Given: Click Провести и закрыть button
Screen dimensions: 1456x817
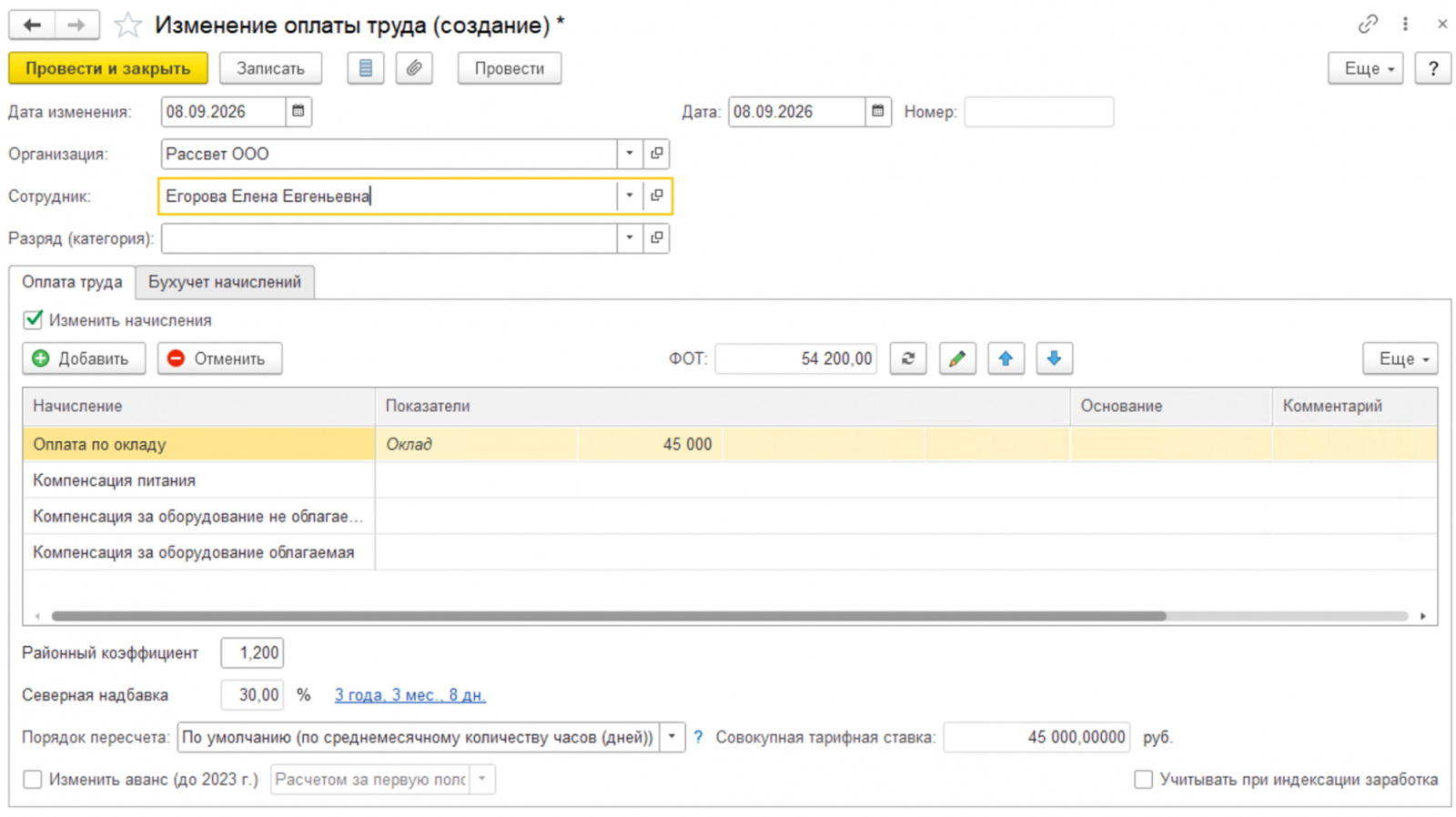Looking at the screenshot, I should tap(108, 68).
